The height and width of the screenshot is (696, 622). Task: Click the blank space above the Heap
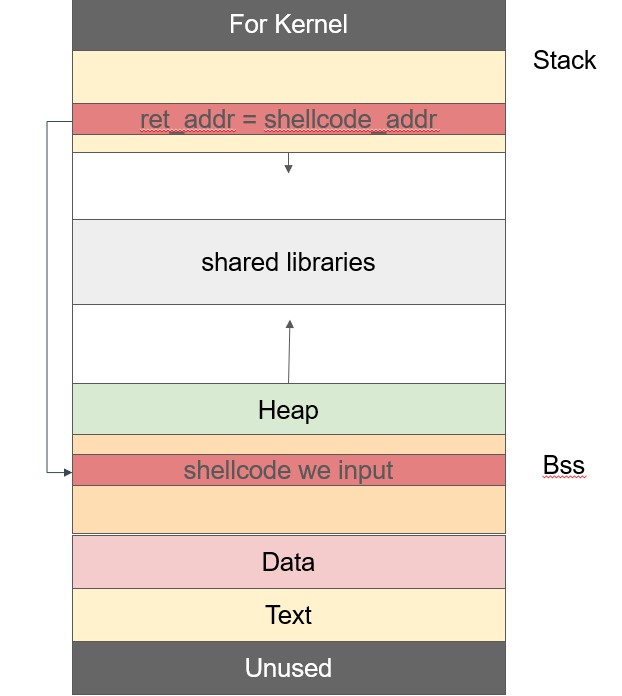pos(289,344)
